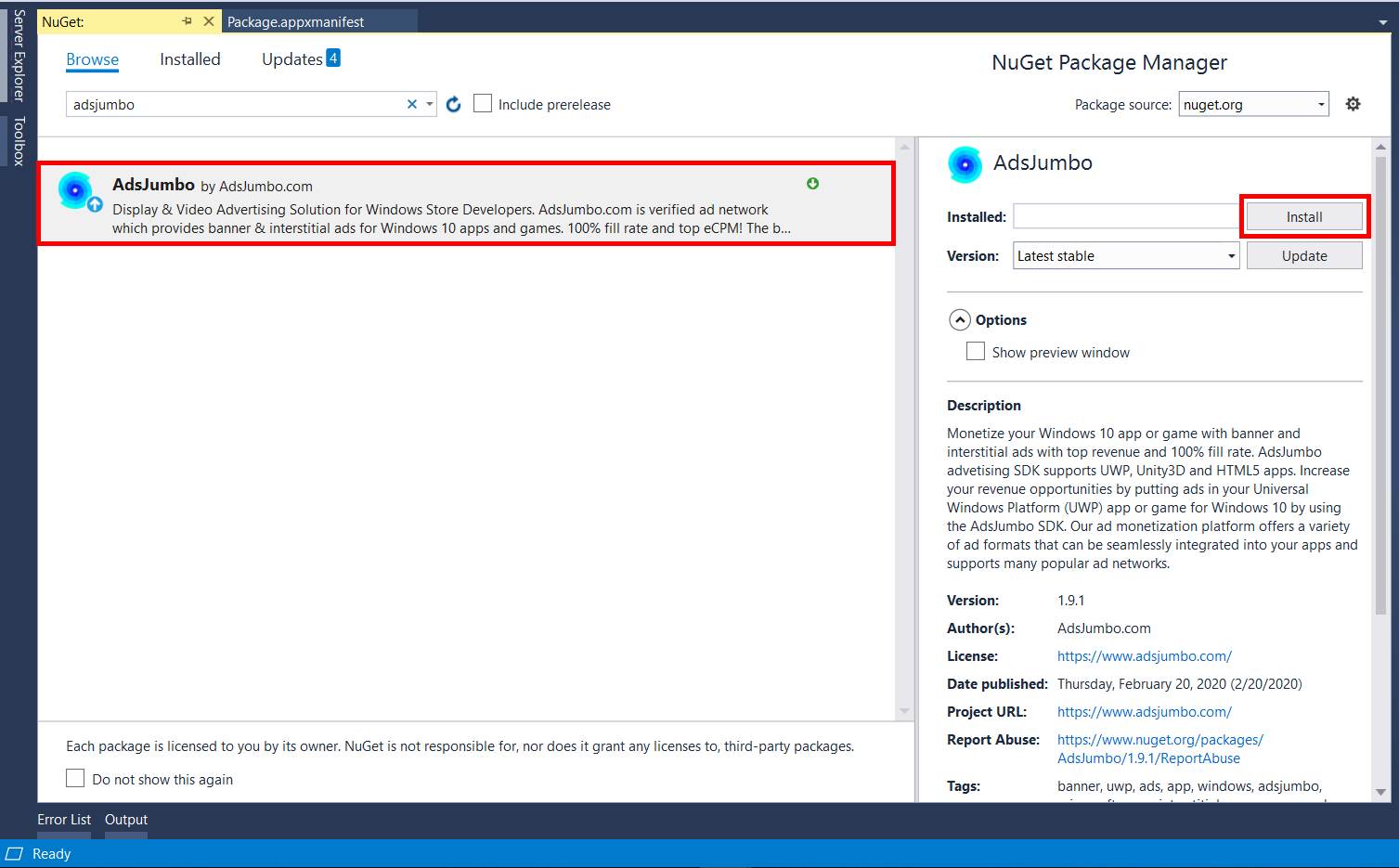Switch to the Browse tab
Screen dimensions: 1399x868
pos(92,59)
